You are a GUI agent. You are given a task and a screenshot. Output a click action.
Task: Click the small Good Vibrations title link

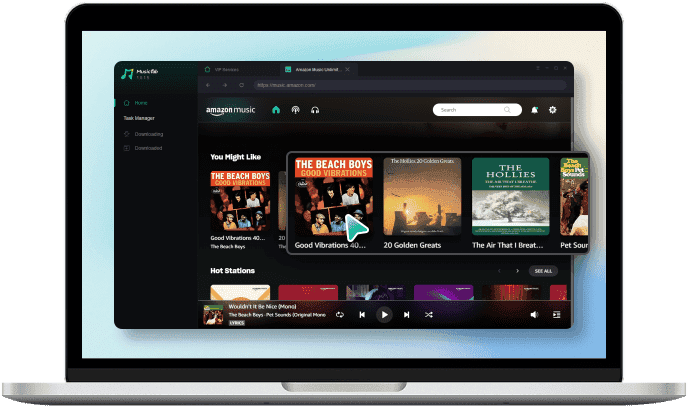point(238,238)
